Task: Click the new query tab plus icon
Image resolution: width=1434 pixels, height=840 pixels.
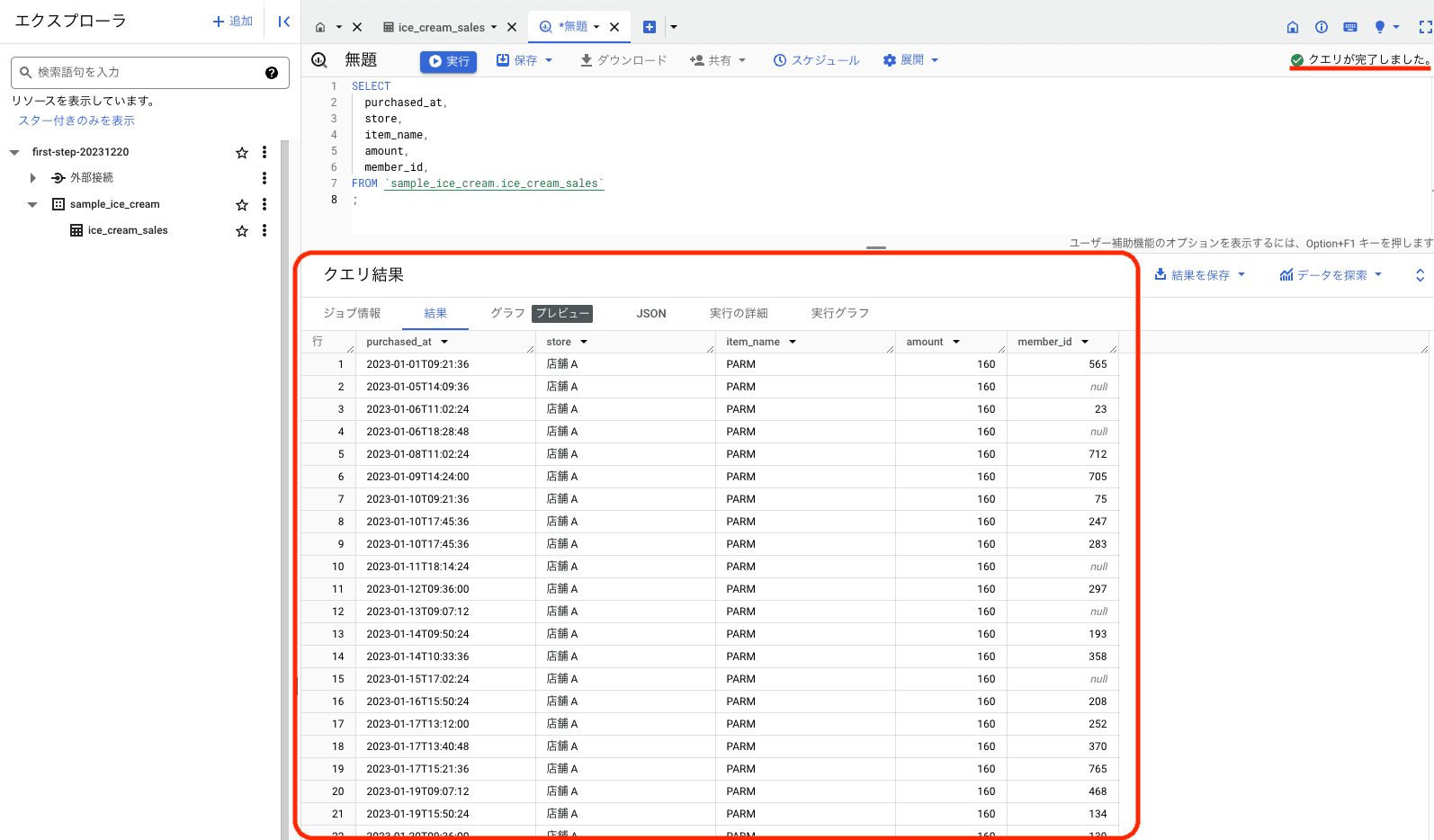Action: point(650,27)
